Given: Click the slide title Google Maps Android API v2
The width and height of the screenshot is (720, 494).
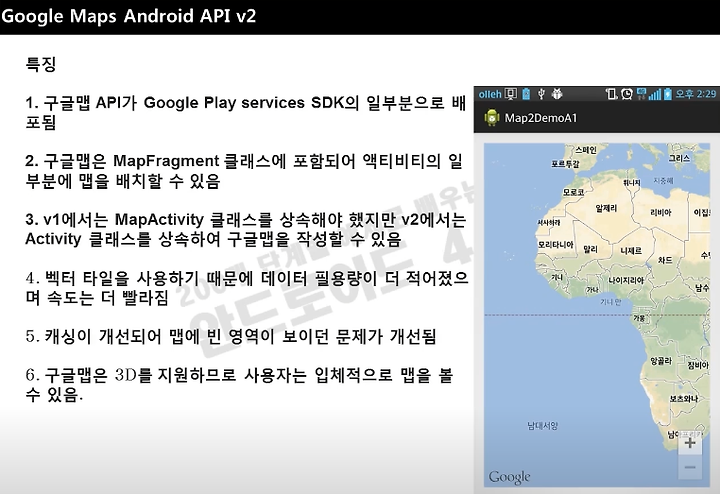Looking at the screenshot, I should coord(128,16).
